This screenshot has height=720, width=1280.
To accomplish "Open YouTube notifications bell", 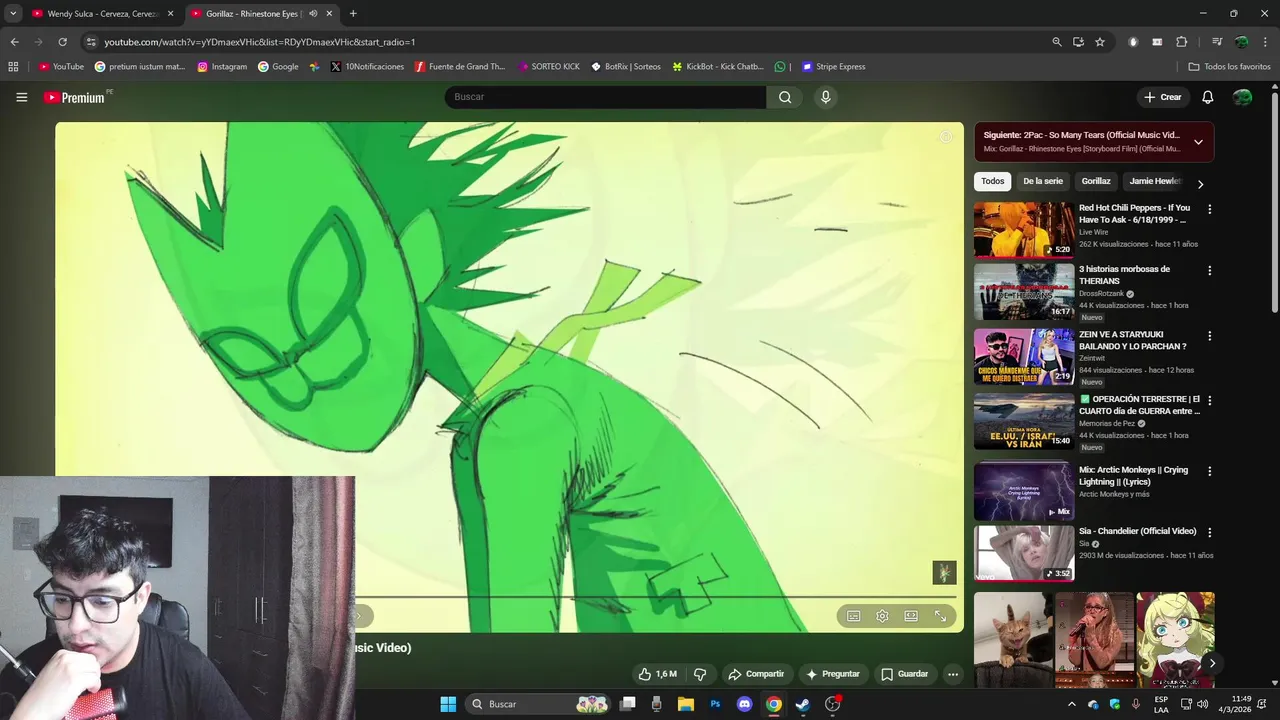I will tap(1207, 97).
